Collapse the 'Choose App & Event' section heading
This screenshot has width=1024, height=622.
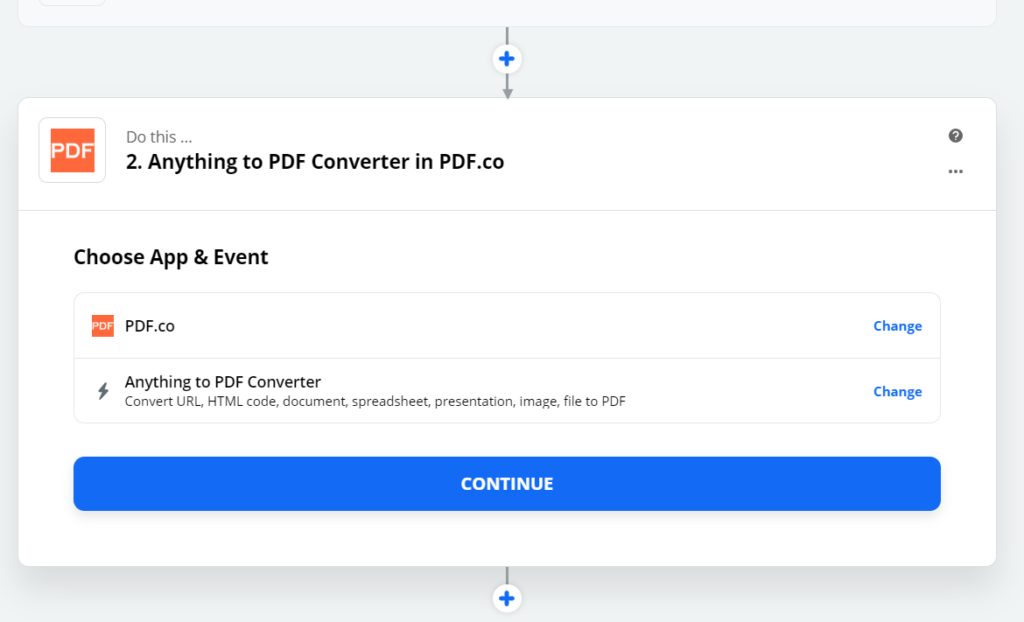[170, 257]
